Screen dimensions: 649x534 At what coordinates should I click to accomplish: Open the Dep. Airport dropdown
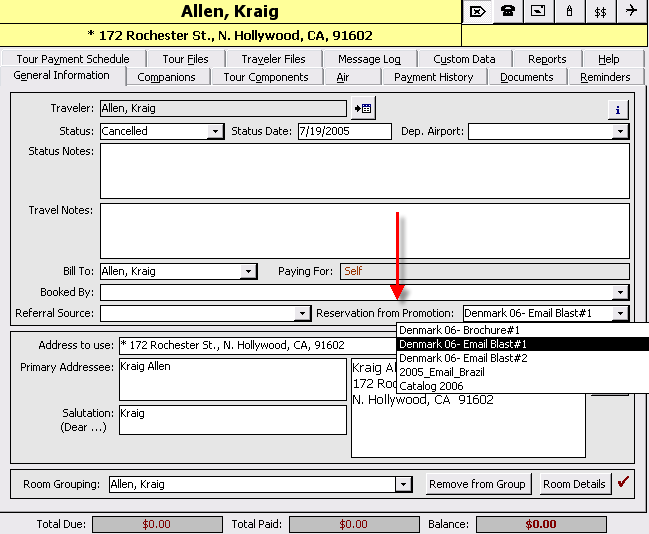(621, 131)
